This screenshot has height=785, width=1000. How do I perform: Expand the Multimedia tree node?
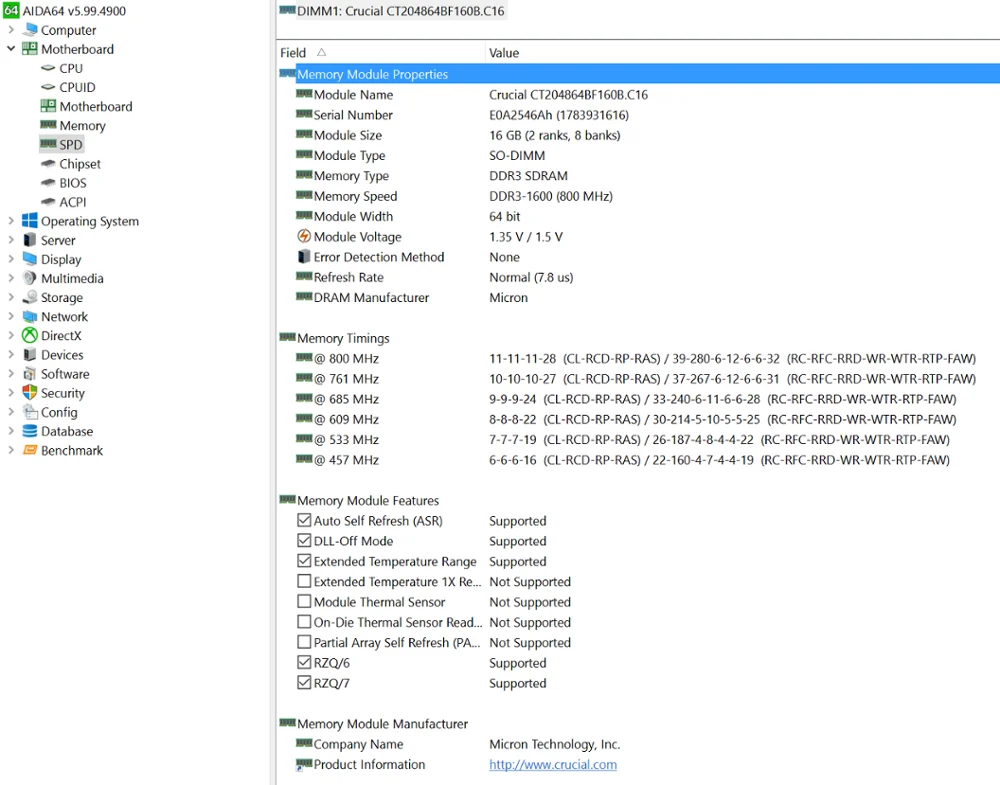11,278
